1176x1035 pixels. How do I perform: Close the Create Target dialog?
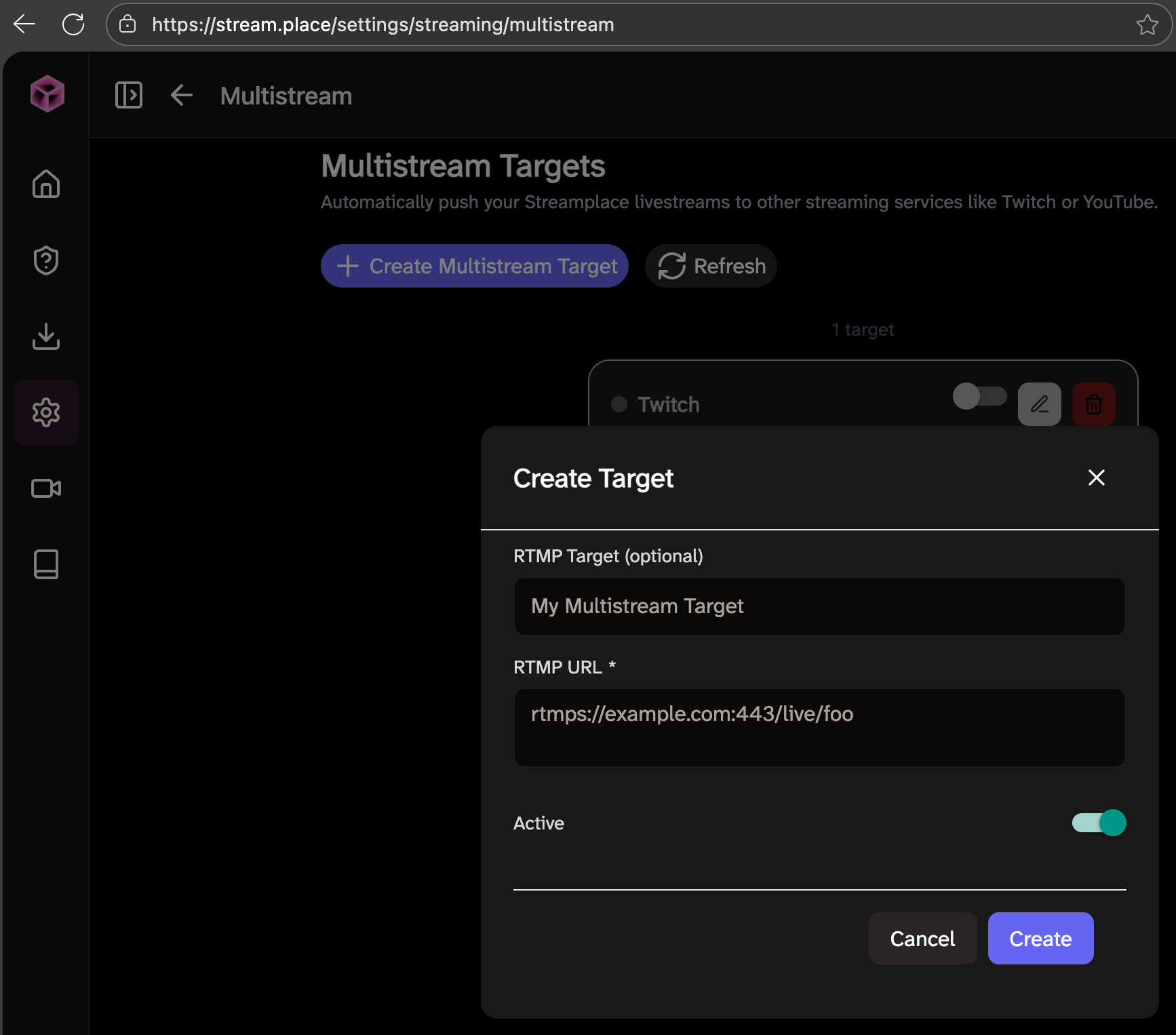1096,477
